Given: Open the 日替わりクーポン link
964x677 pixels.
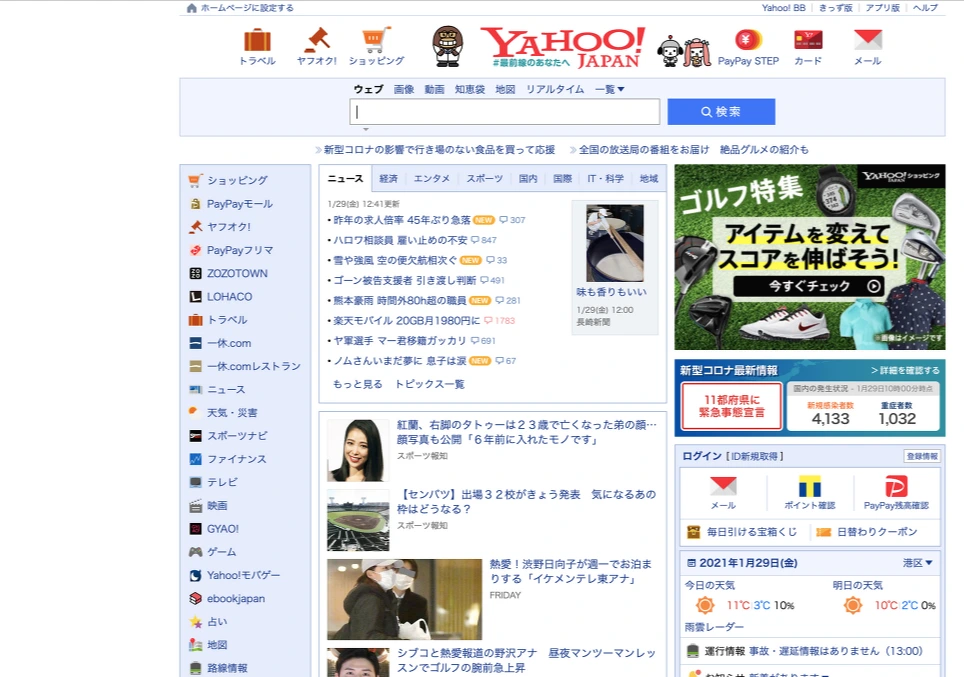Looking at the screenshot, I should [877, 532].
